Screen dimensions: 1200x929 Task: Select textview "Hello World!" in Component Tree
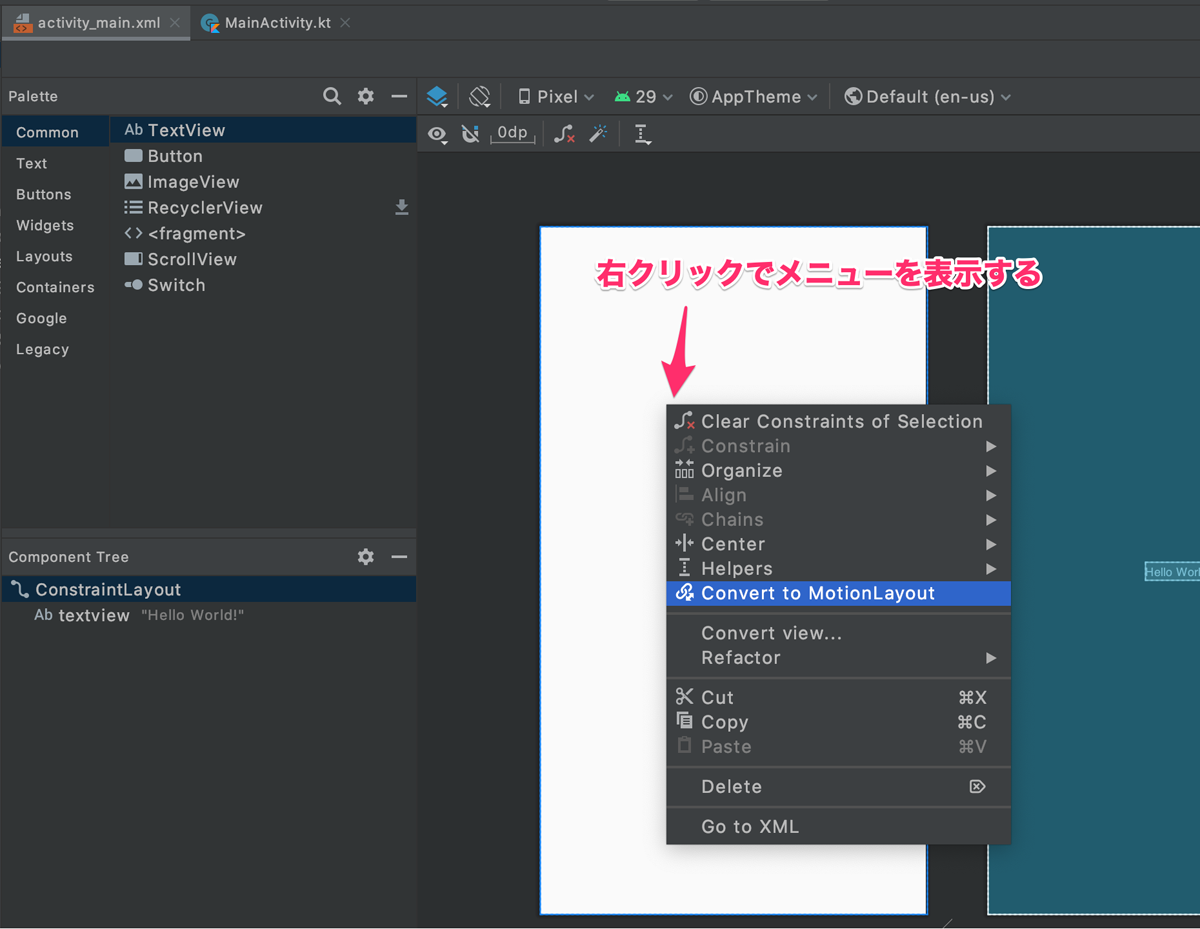(x=209, y=615)
